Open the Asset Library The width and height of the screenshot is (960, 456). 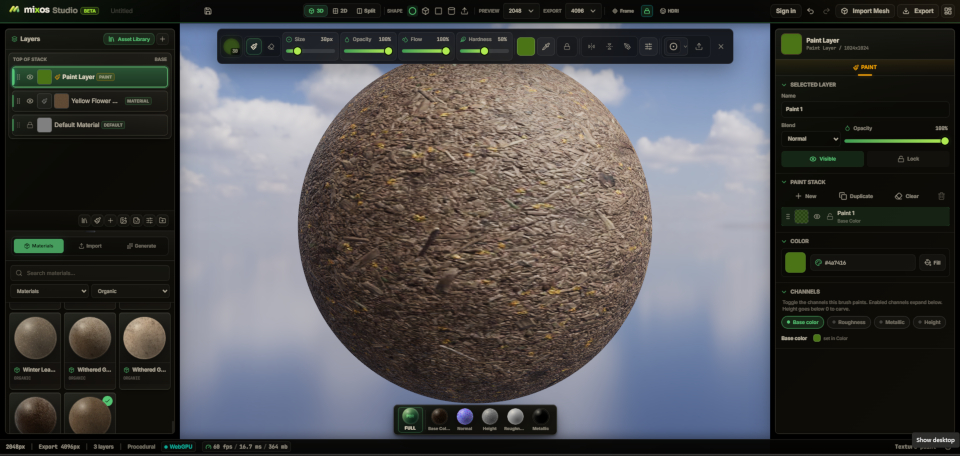(129, 39)
